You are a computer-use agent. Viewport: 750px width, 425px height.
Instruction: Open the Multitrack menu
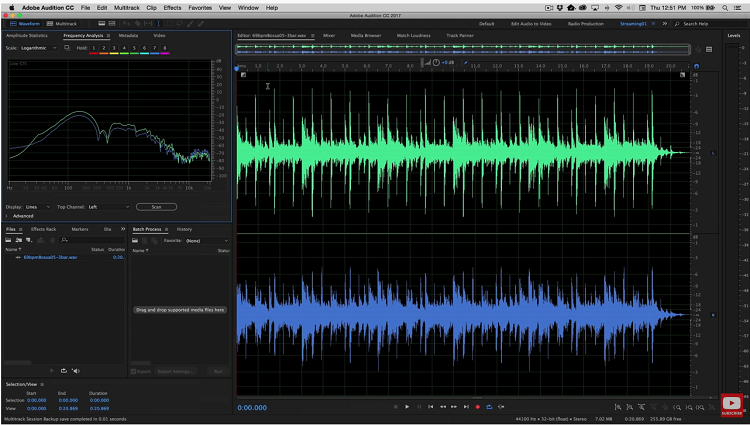127,8
